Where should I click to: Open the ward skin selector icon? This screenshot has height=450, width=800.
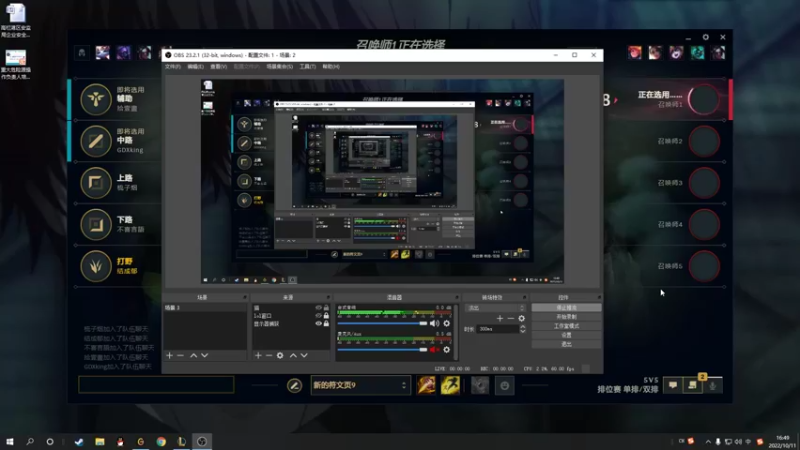480,386
